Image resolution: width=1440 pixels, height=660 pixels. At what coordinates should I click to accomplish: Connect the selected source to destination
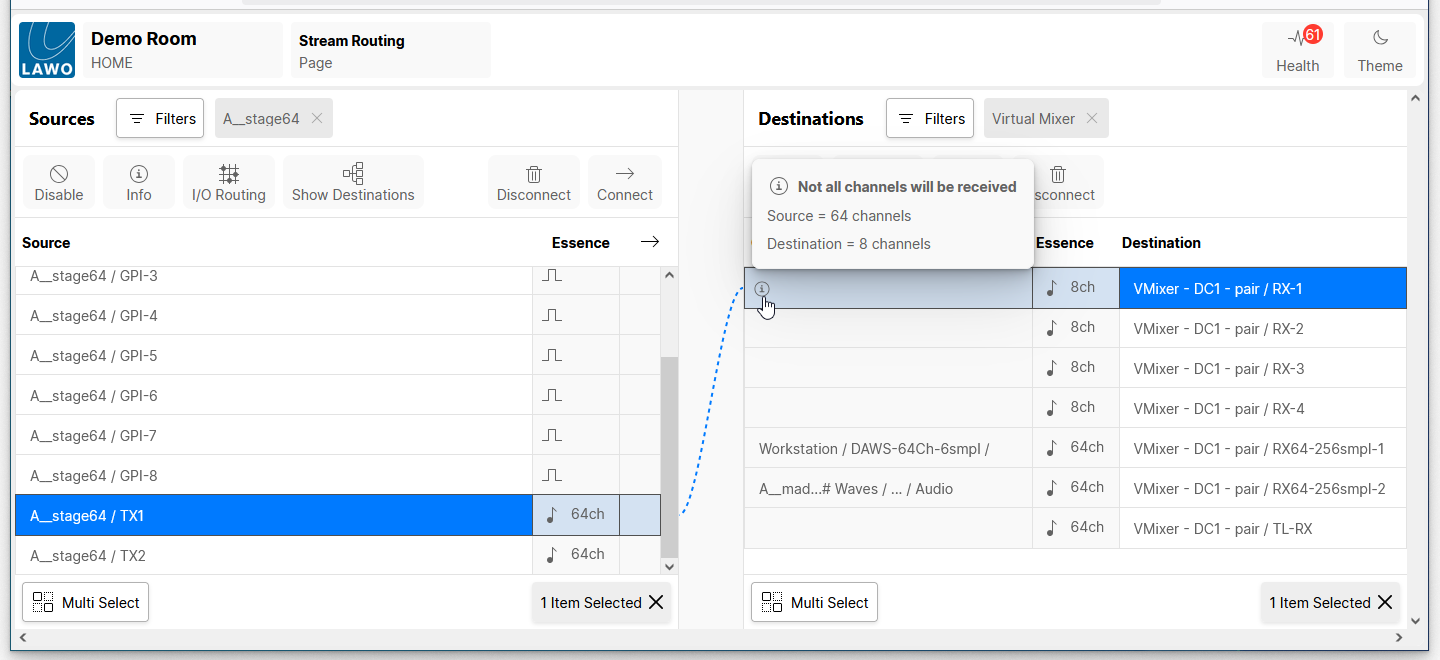click(x=625, y=183)
